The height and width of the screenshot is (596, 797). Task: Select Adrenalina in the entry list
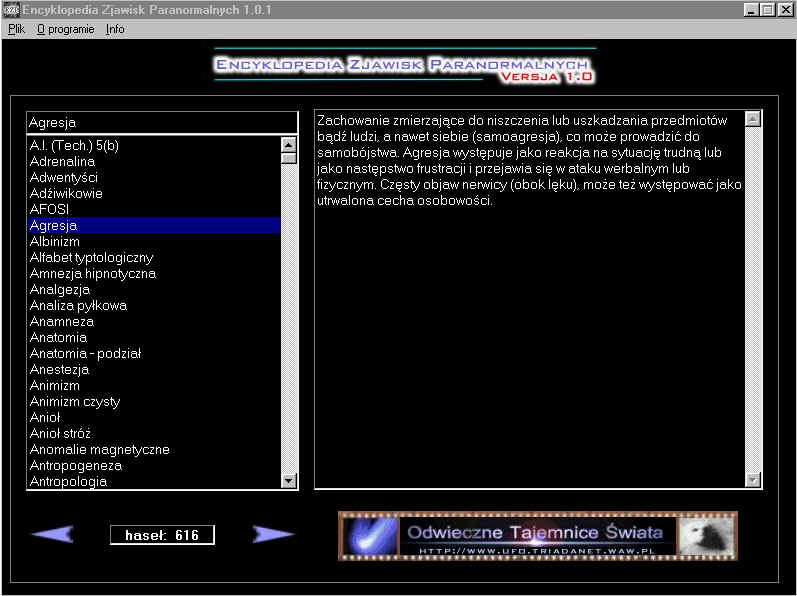point(63,162)
